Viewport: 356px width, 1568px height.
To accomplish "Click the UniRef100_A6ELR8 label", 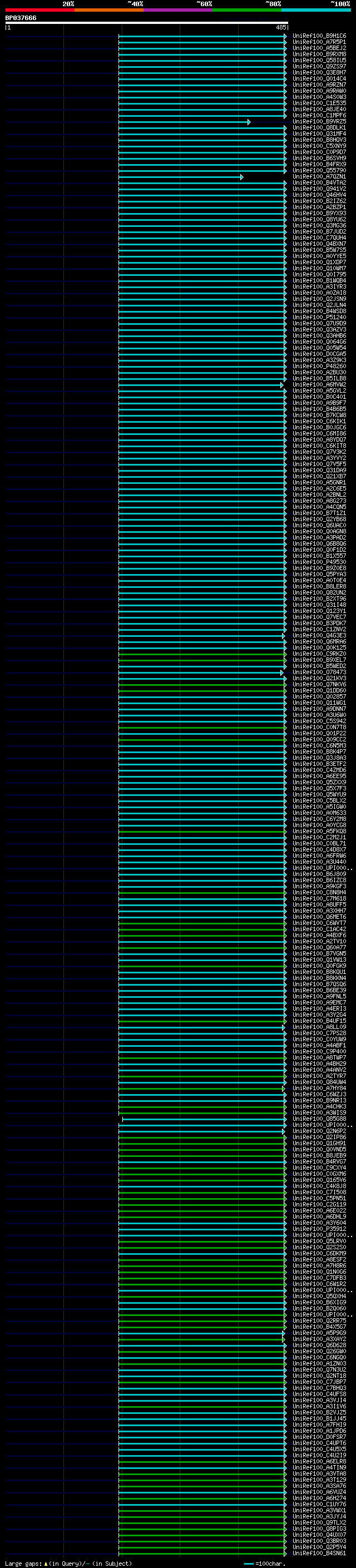I will pos(319,1461).
